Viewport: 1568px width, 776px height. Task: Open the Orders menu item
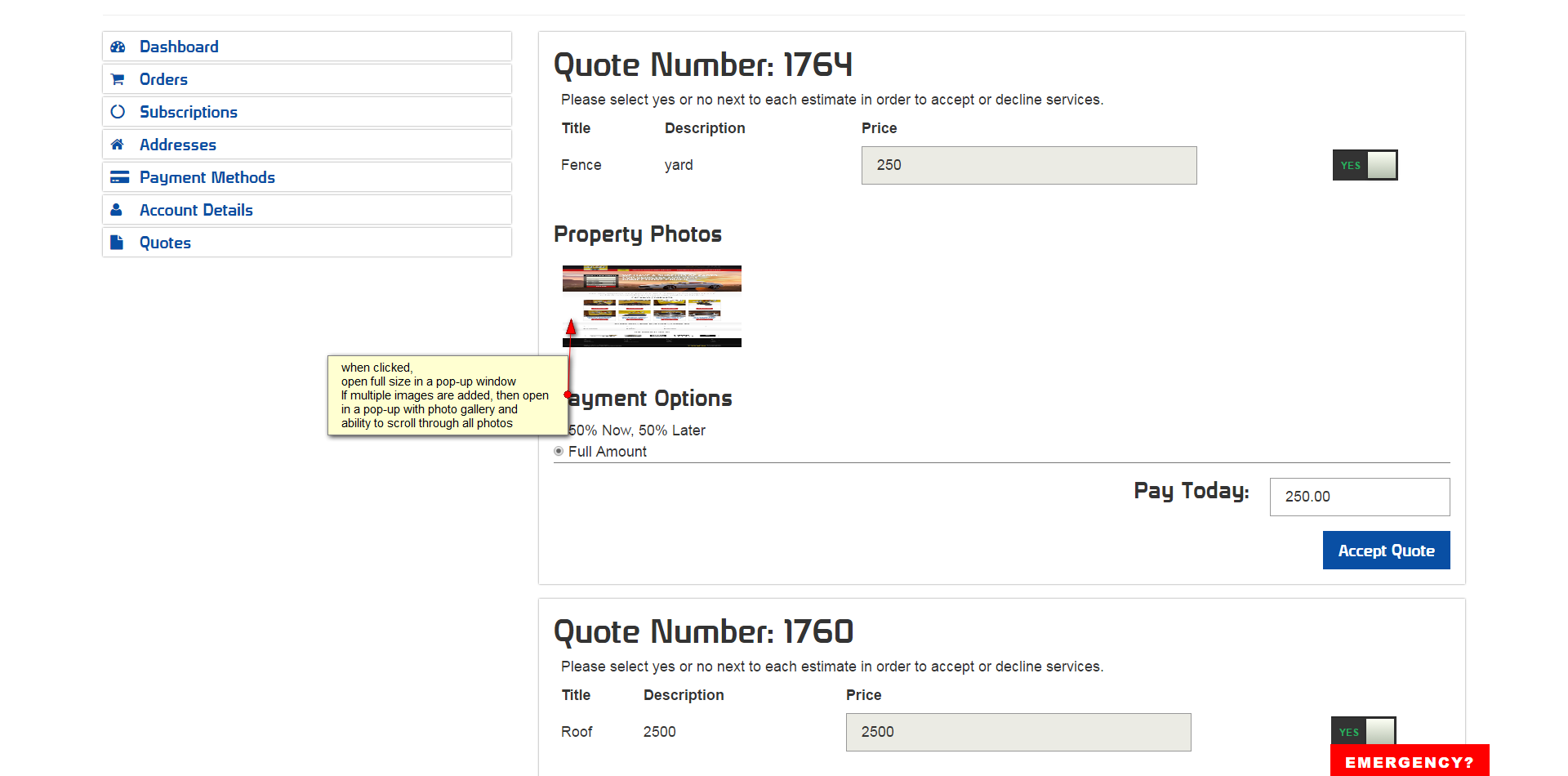click(163, 79)
